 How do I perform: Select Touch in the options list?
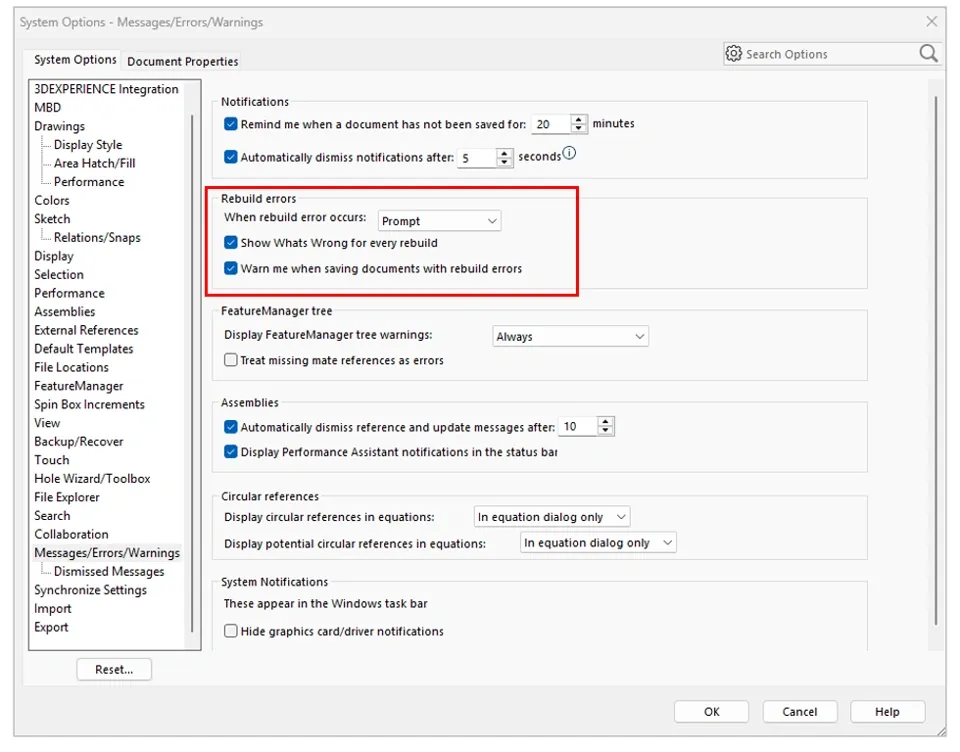tap(52, 460)
